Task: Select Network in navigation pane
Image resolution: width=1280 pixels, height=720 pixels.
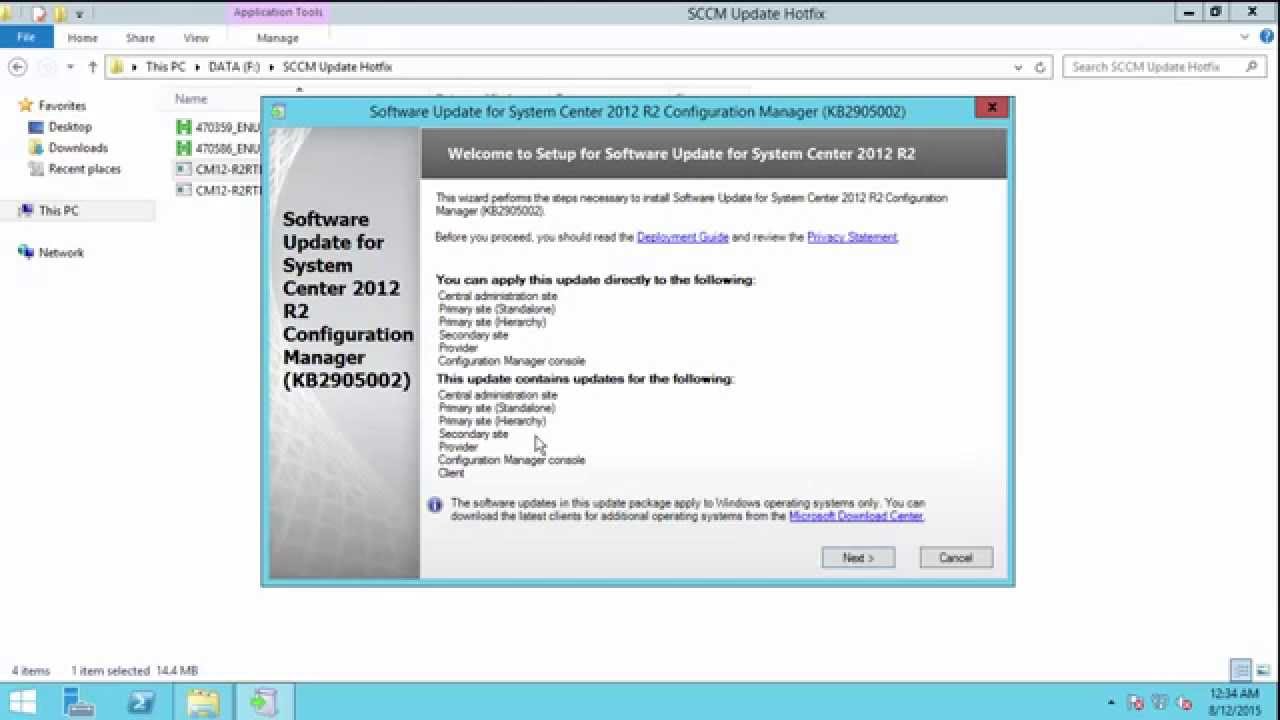Action: coord(61,253)
